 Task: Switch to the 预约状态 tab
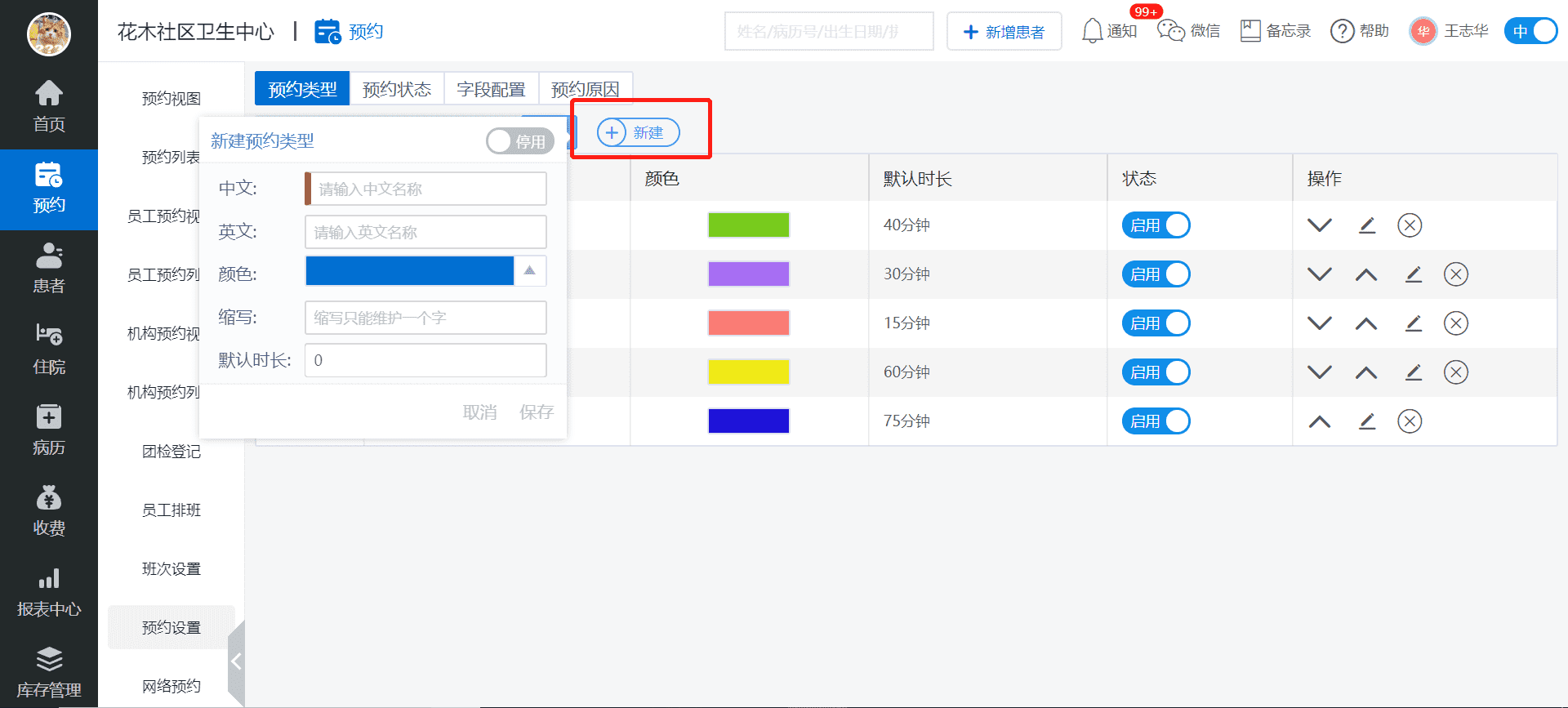[397, 89]
